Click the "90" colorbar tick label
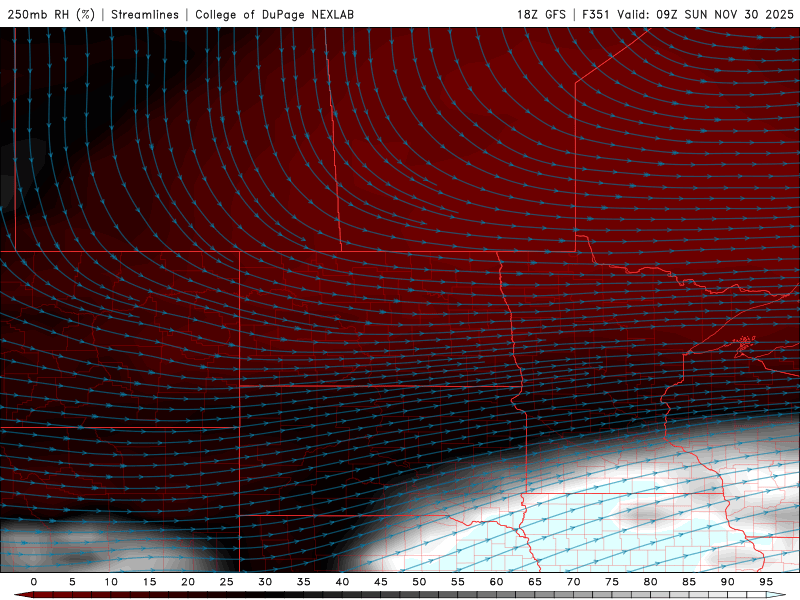 coord(727,582)
